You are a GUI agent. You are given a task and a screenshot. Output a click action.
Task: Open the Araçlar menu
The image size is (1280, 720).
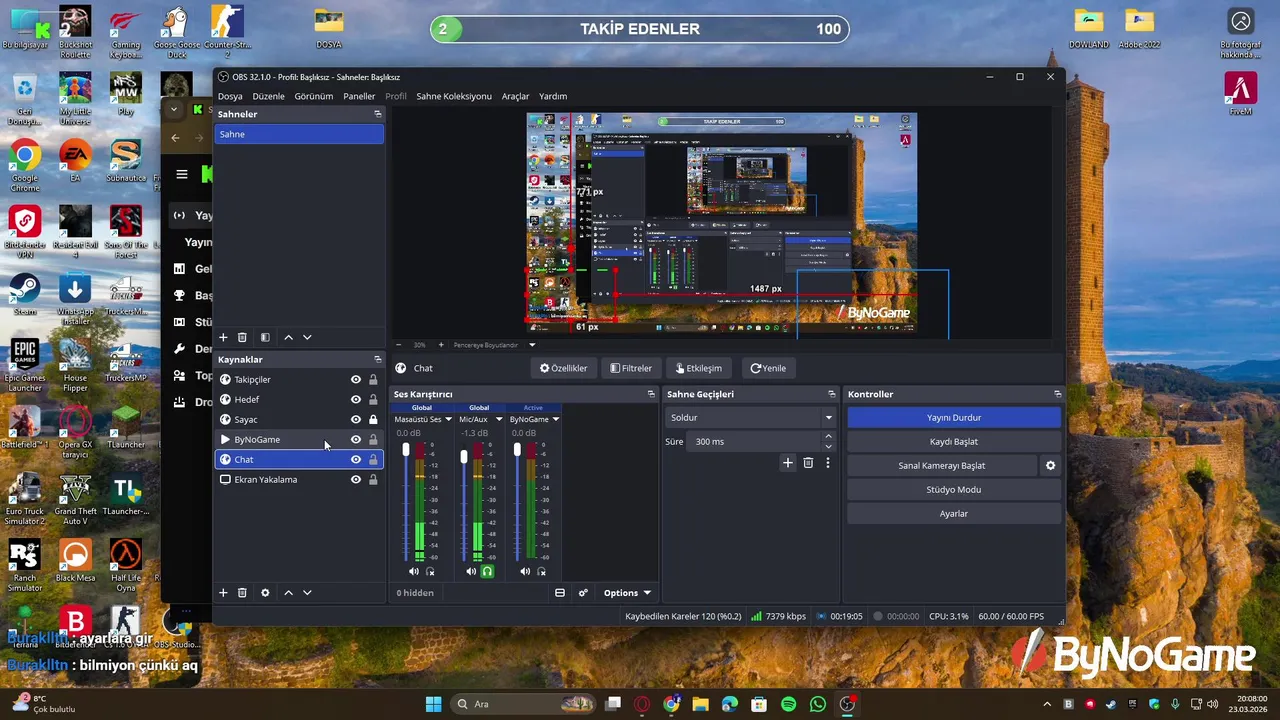[x=515, y=97]
